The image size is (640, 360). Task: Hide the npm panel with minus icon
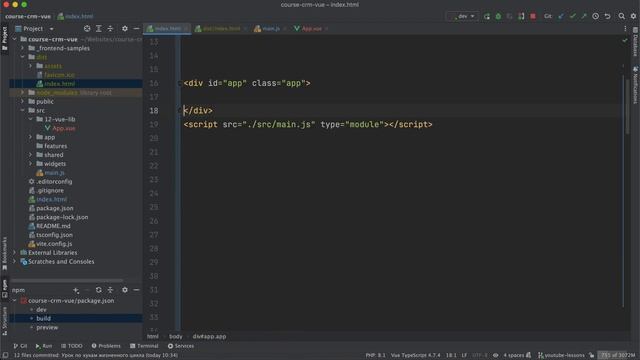click(x=136, y=290)
